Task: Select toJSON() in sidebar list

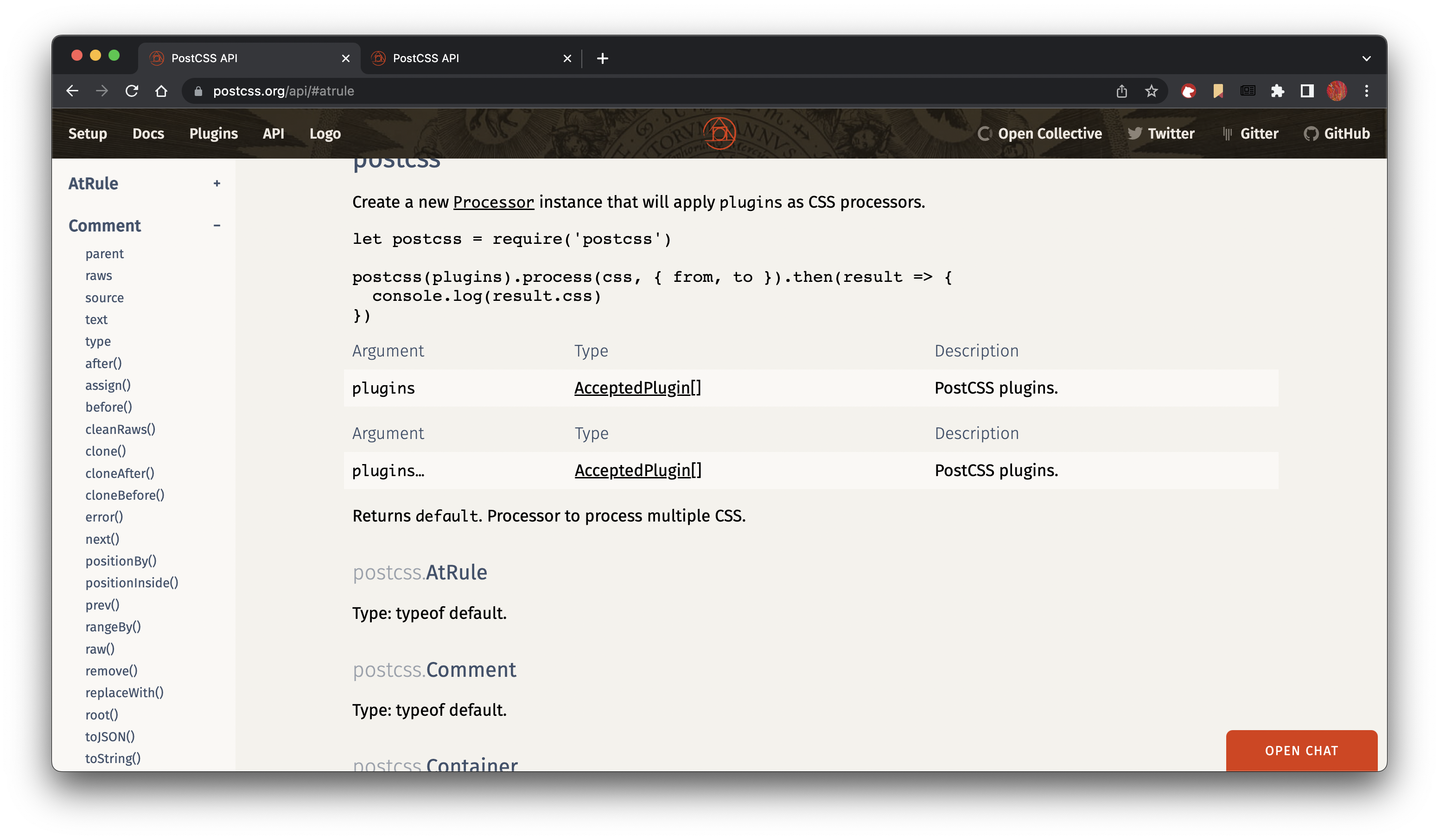Action: tap(110, 737)
